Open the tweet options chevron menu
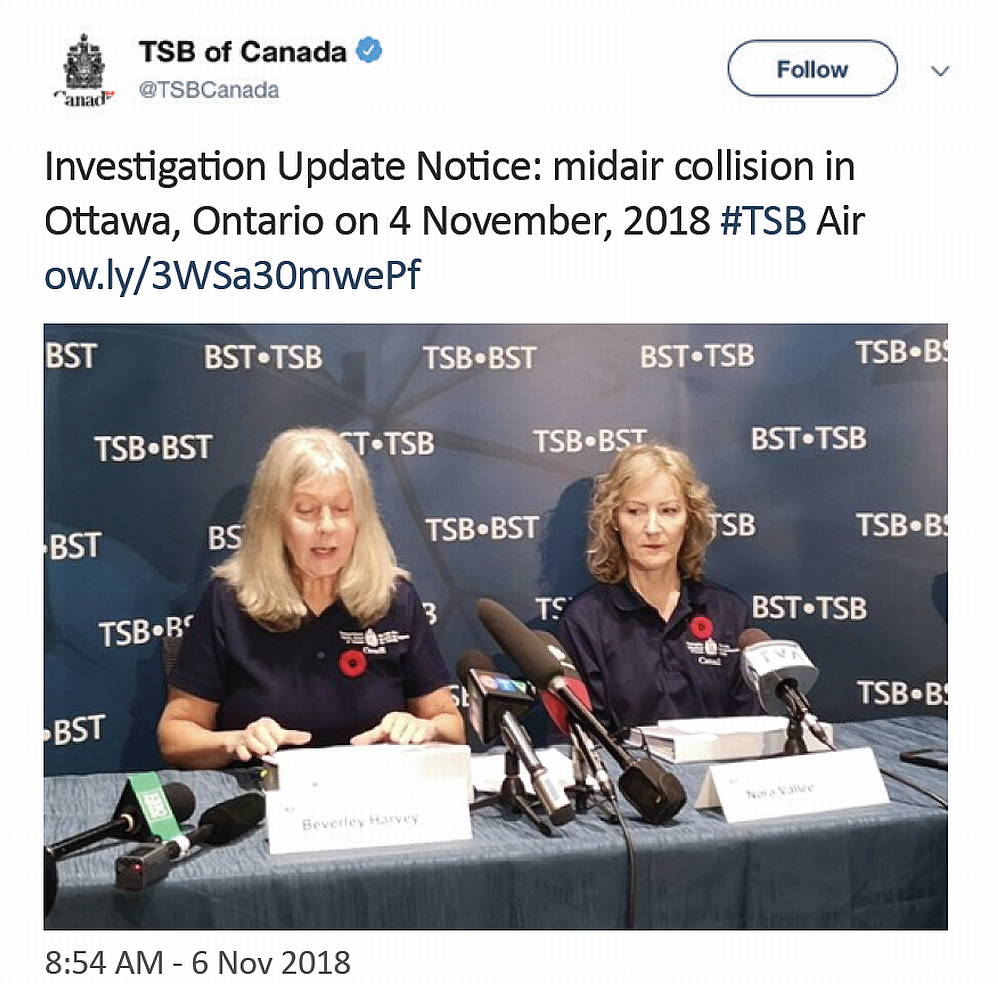Screen dimensions: 998x984 tap(939, 71)
